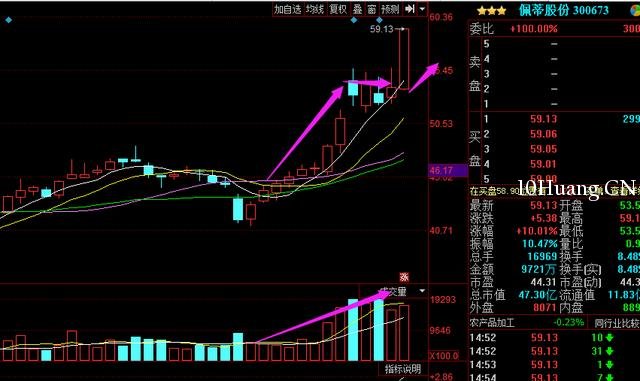This screenshot has width=640, height=381.
Task: Click the 涨跌 value +5.38
Action: [x=543, y=218]
